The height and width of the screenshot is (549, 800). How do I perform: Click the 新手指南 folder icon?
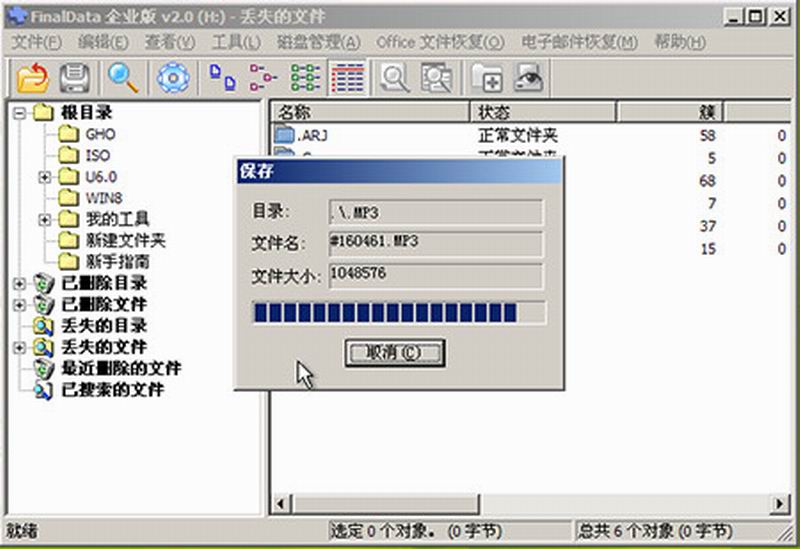(x=68, y=261)
